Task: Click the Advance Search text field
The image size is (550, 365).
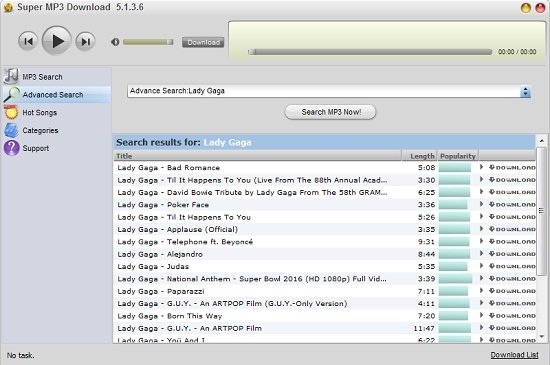Action: [324, 91]
